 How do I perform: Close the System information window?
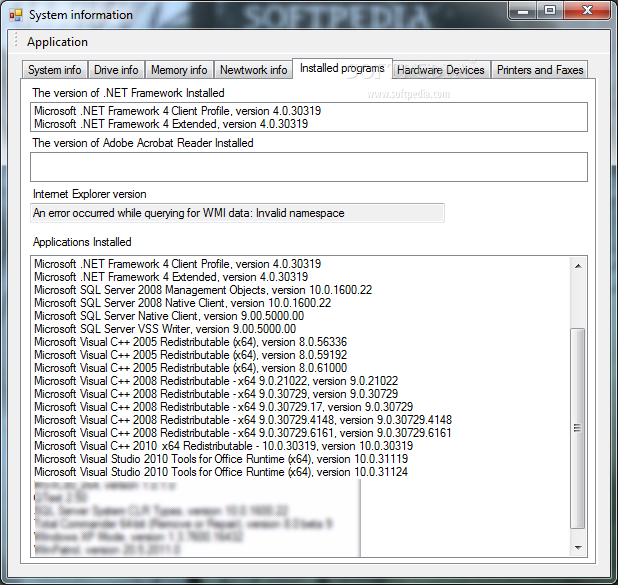click(x=587, y=11)
